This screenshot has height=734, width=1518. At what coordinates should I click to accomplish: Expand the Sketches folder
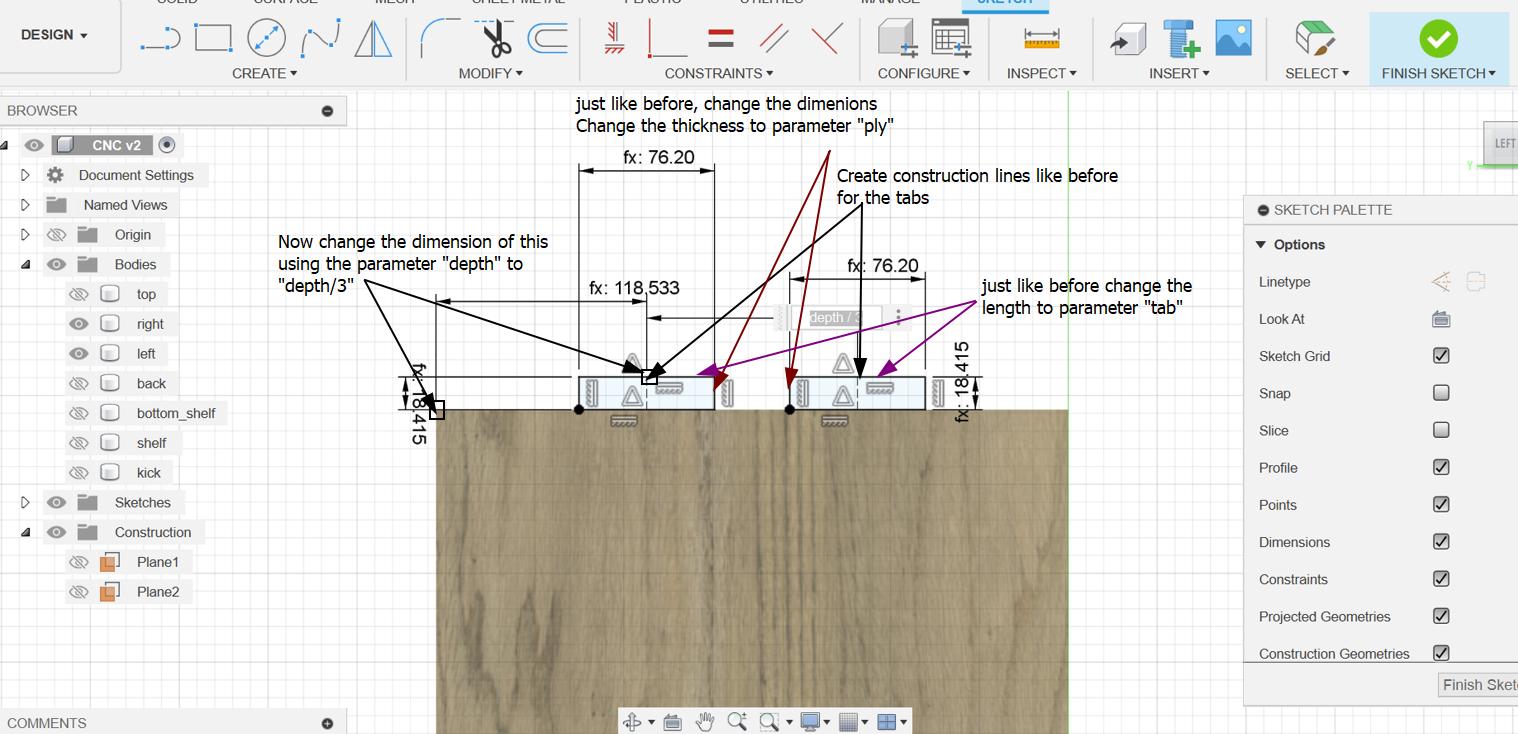pyautogui.click(x=26, y=503)
